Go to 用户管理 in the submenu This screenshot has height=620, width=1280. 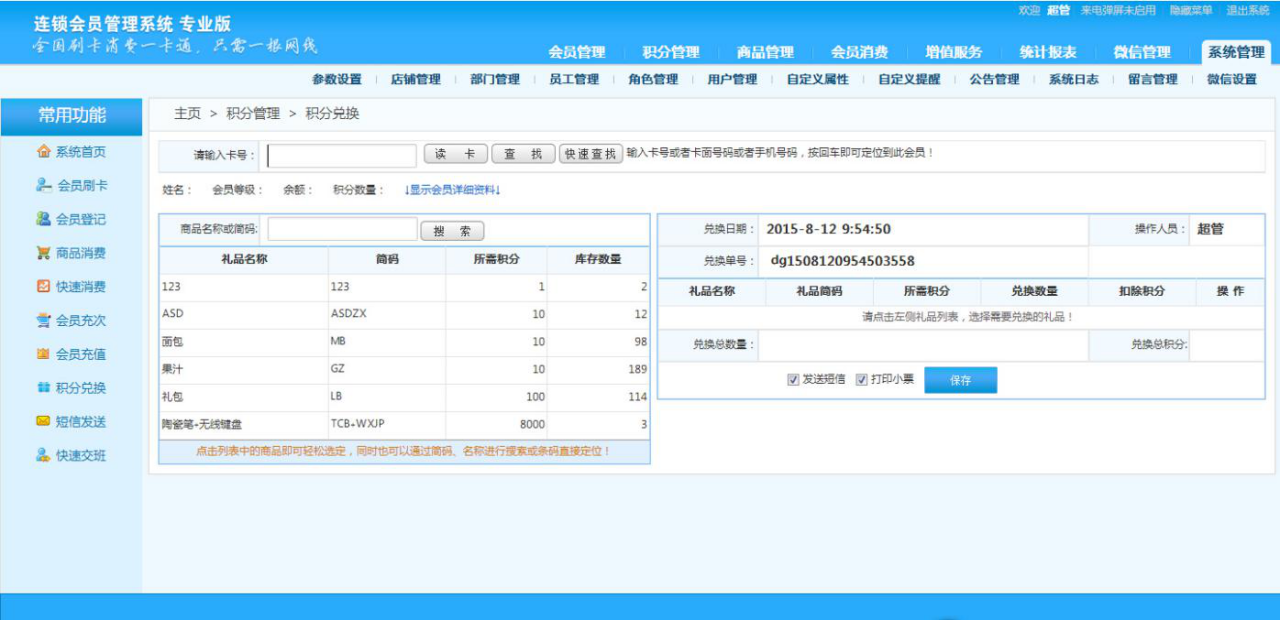[732, 80]
